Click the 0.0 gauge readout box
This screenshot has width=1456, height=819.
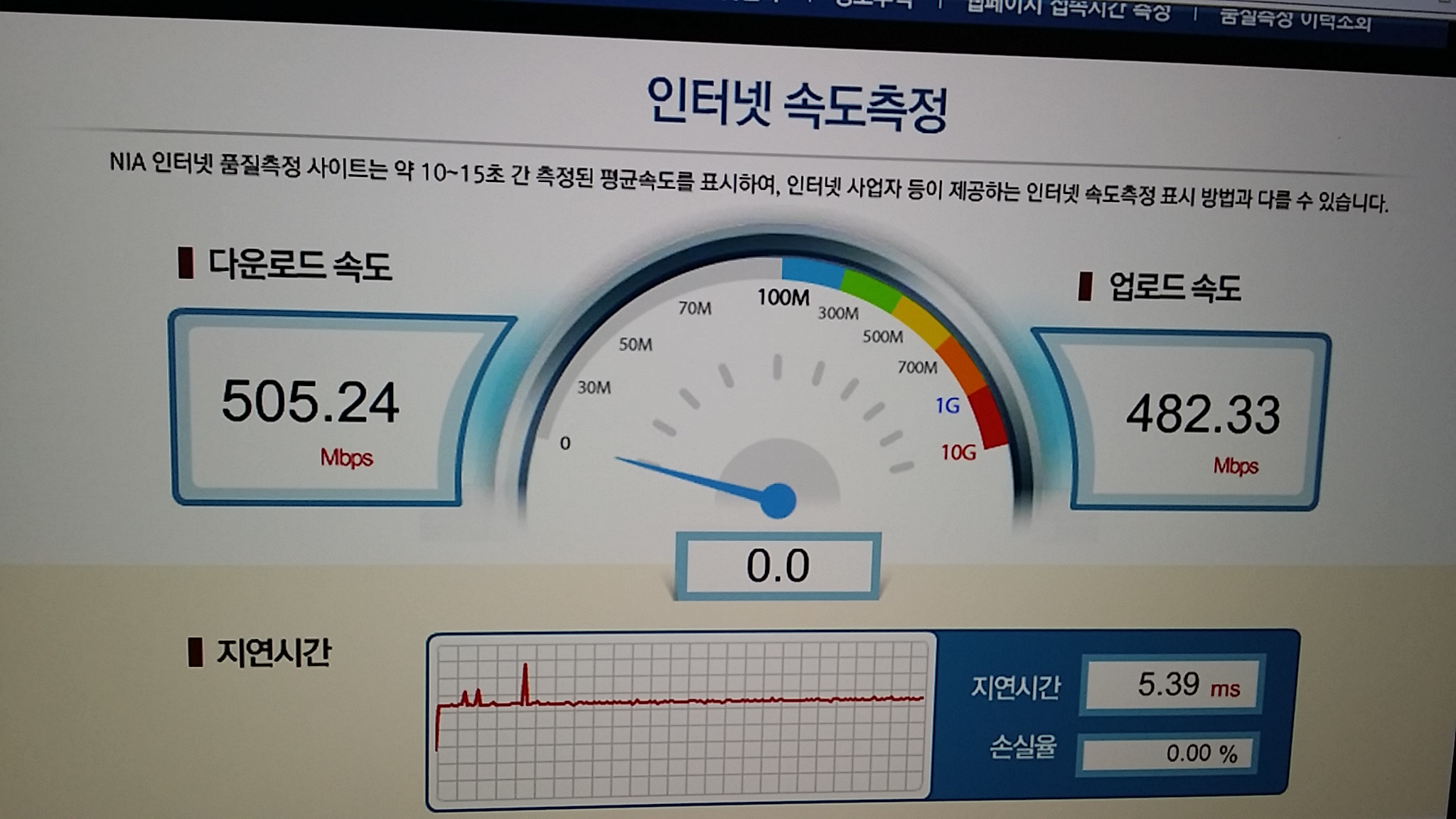click(x=778, y=565)
